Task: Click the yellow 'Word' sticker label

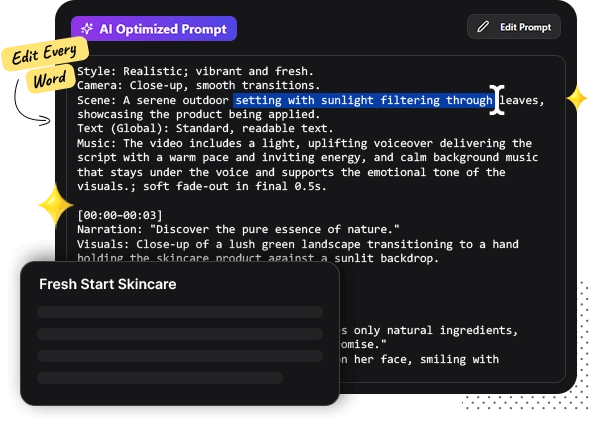Action: pos(50,79)
